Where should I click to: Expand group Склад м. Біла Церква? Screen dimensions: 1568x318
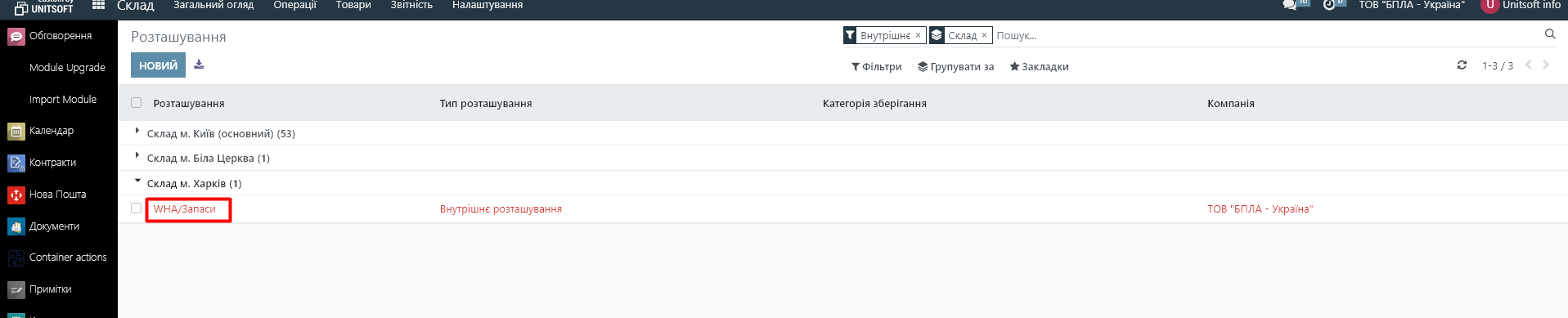click(x=208, y=158)
